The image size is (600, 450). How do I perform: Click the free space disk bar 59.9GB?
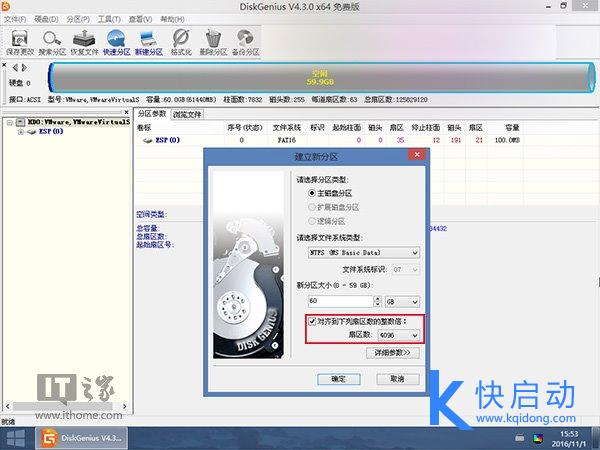pyautogui.click(x=321, y=78)
